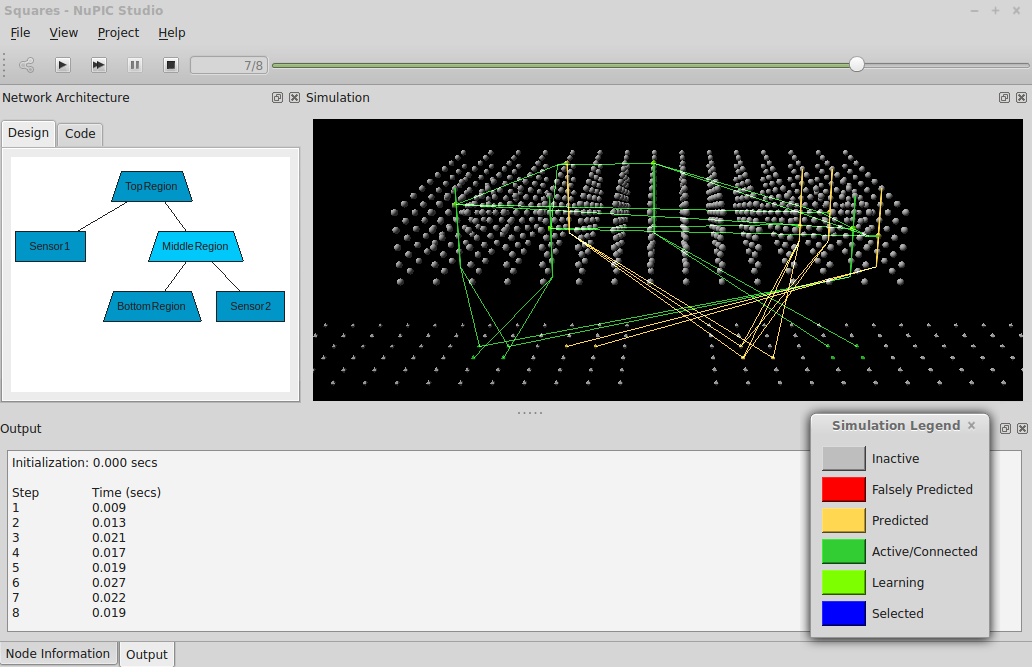Viewport: 1032px width, 667px height.
Task: Open the View menu
Action: 64,33
